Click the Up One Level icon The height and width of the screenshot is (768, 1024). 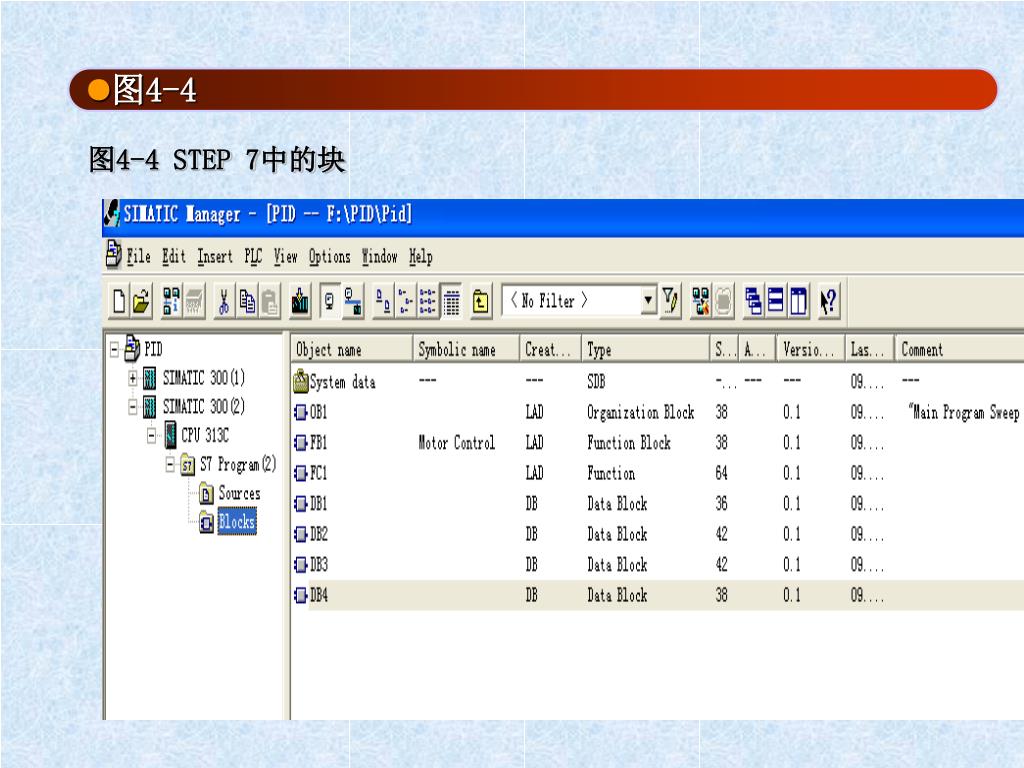(x=481, y=302)
